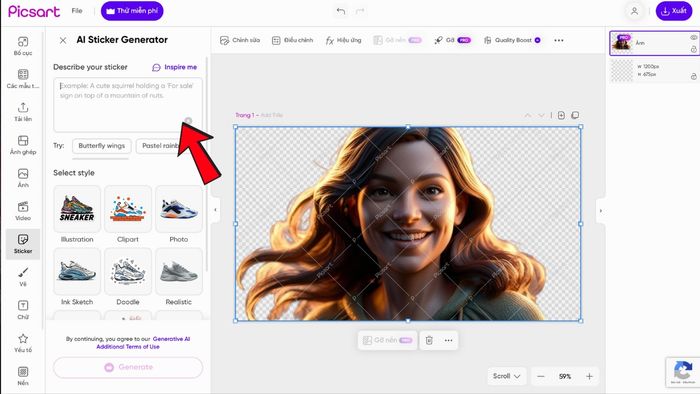The image size is (700, 394).
Task: Click the Thử miễn phí button
Action: click(132, 11)
